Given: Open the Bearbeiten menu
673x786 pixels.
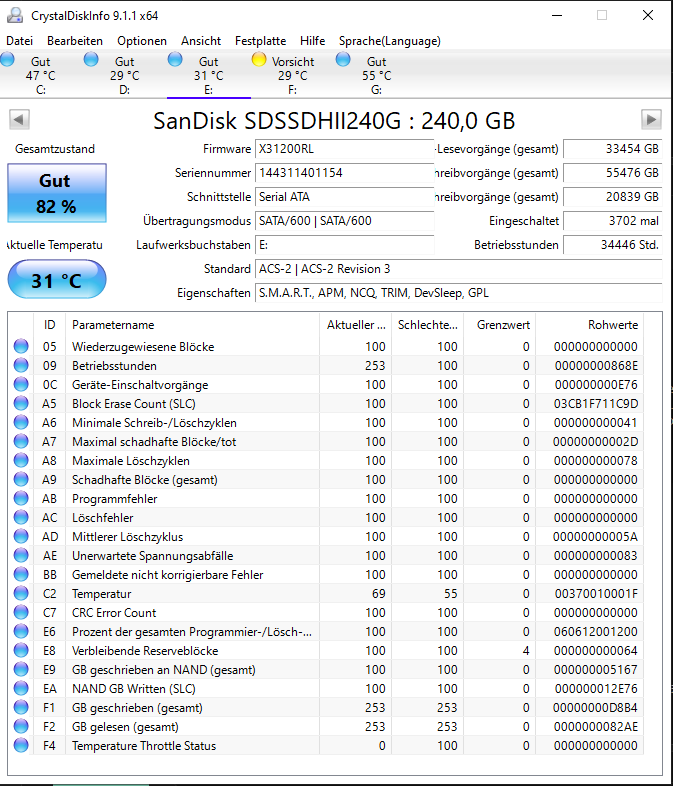Looking at the screenshot, I should 75,41.
